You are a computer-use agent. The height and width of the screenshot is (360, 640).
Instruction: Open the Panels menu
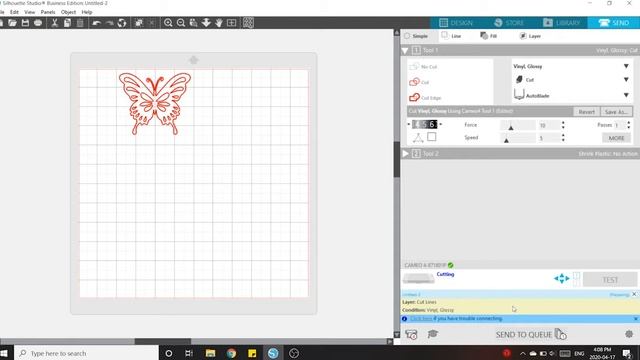tap(48, 12)
